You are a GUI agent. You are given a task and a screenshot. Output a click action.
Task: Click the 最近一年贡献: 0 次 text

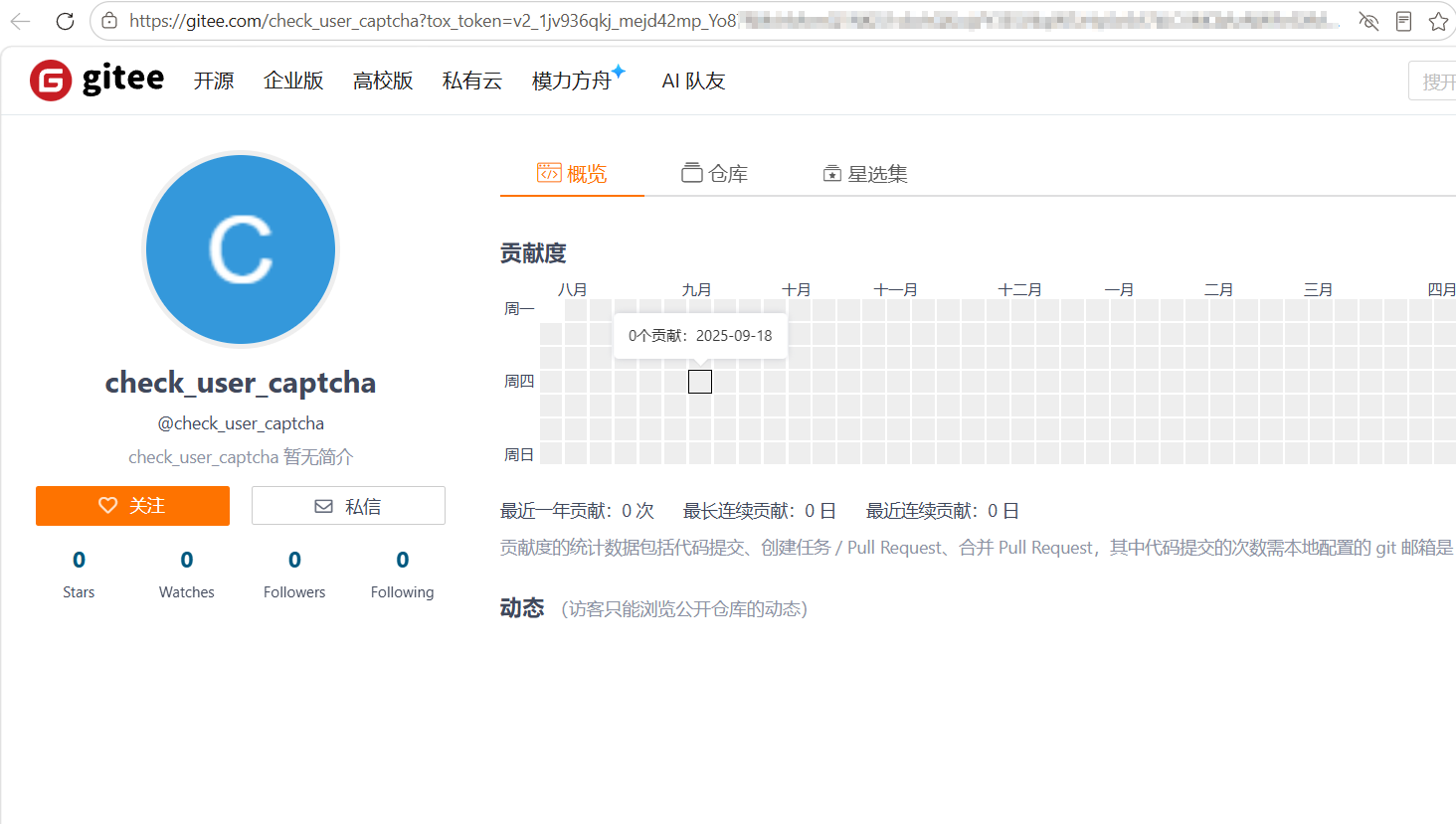(x=577, y=511)
